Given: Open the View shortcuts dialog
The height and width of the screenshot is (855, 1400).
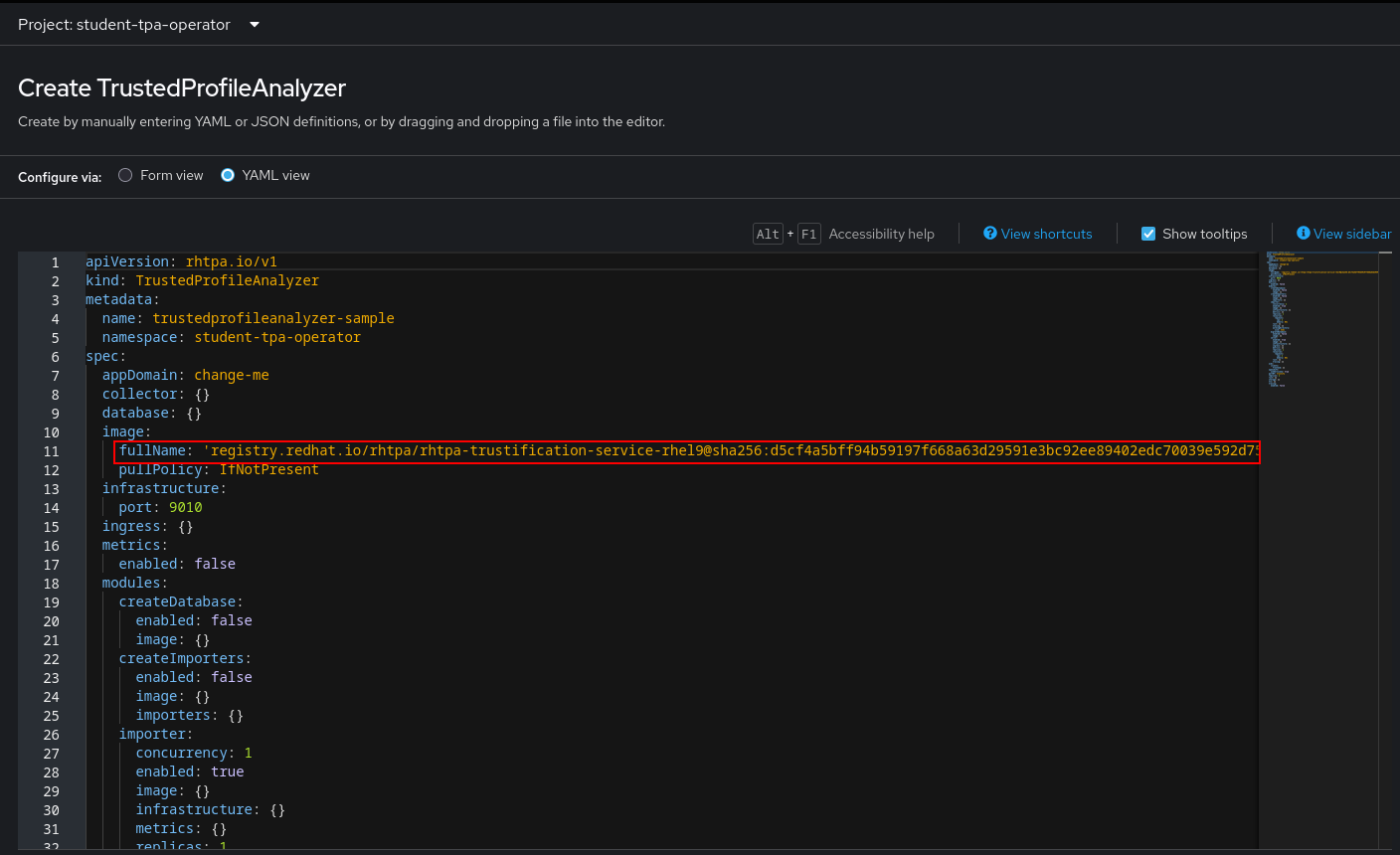Looking at the screenshot, I should coord(1046,234).
